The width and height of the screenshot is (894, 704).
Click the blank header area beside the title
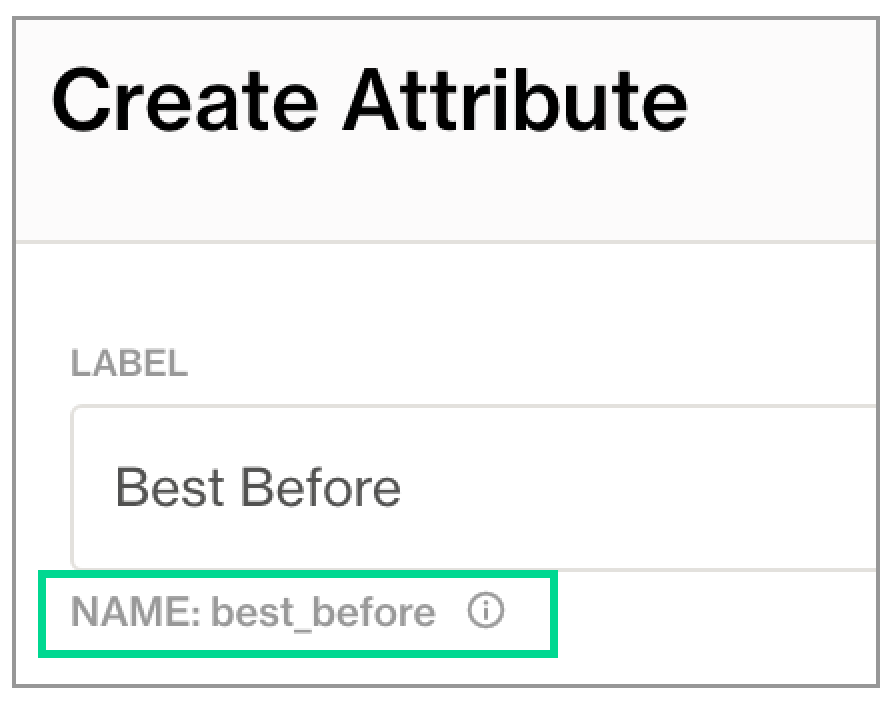tap(790, 102)
